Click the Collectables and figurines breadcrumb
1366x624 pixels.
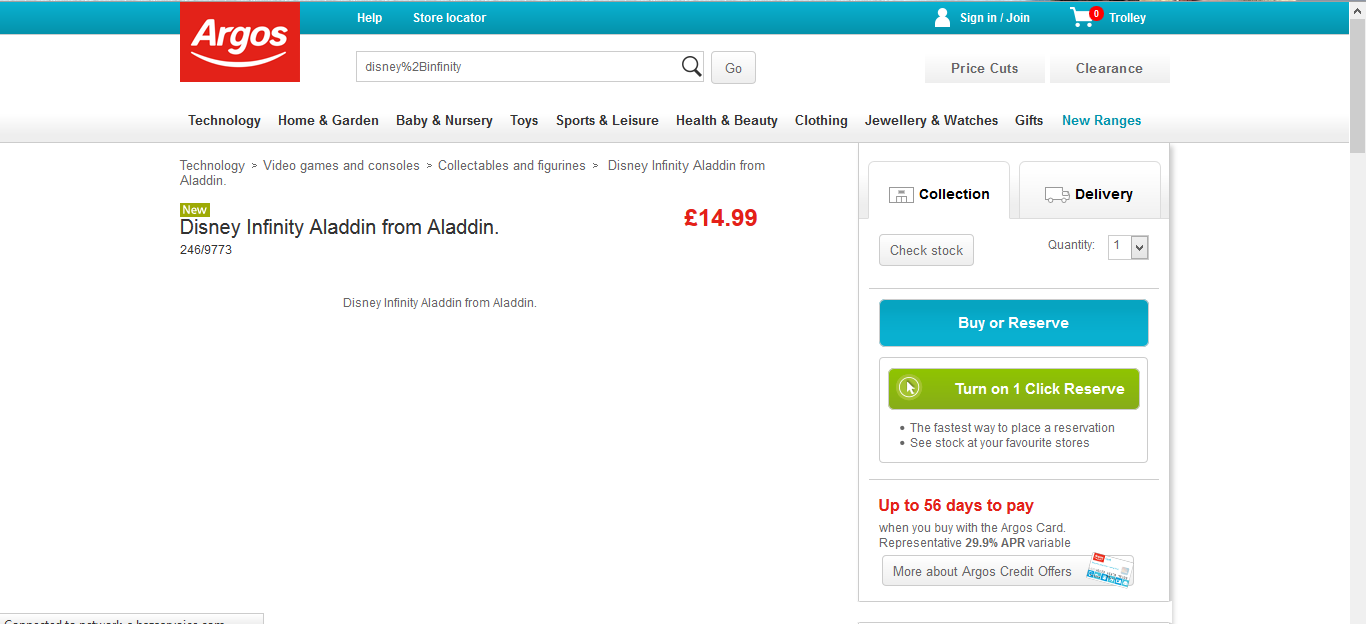pyautogui.click(x=512, y=165)
